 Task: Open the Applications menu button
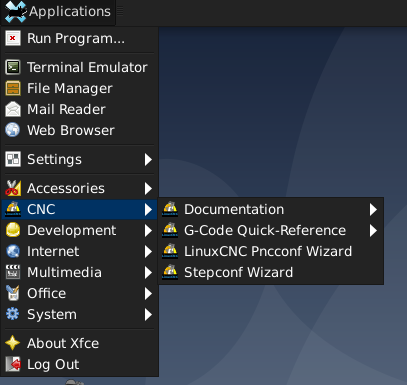coord(58,12)
